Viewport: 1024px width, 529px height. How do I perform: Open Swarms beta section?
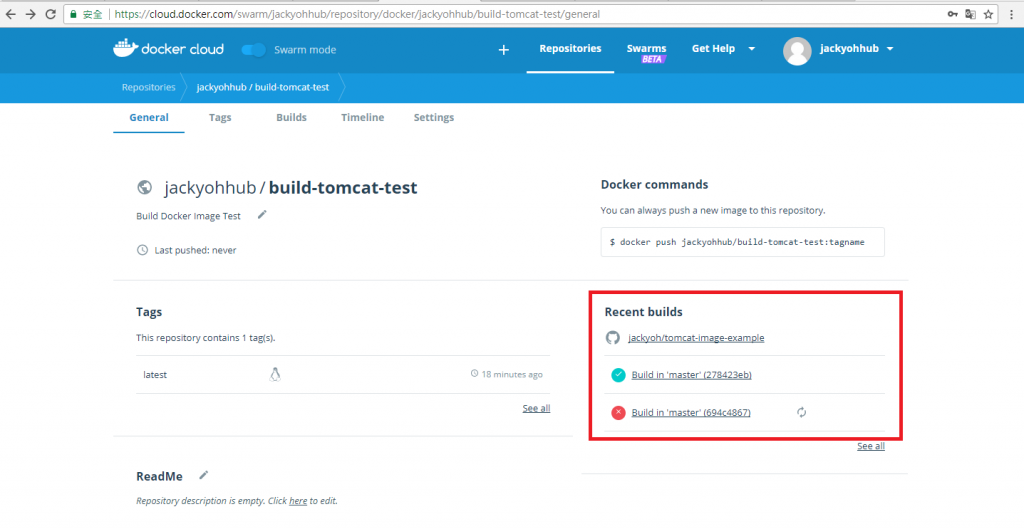click(x=647, y=52)
